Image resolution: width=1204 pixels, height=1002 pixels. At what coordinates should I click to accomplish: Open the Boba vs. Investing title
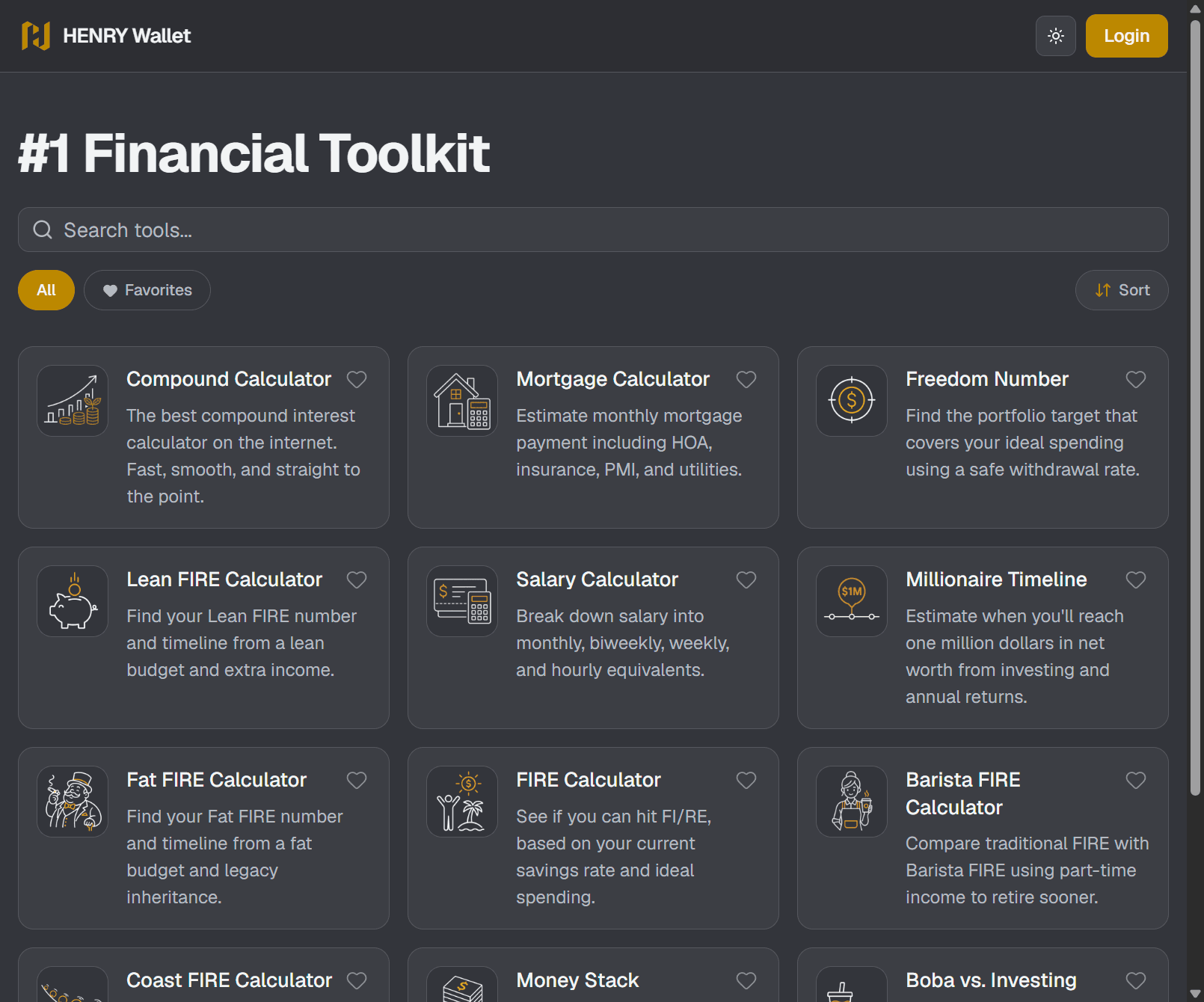[x=991, y=980]
